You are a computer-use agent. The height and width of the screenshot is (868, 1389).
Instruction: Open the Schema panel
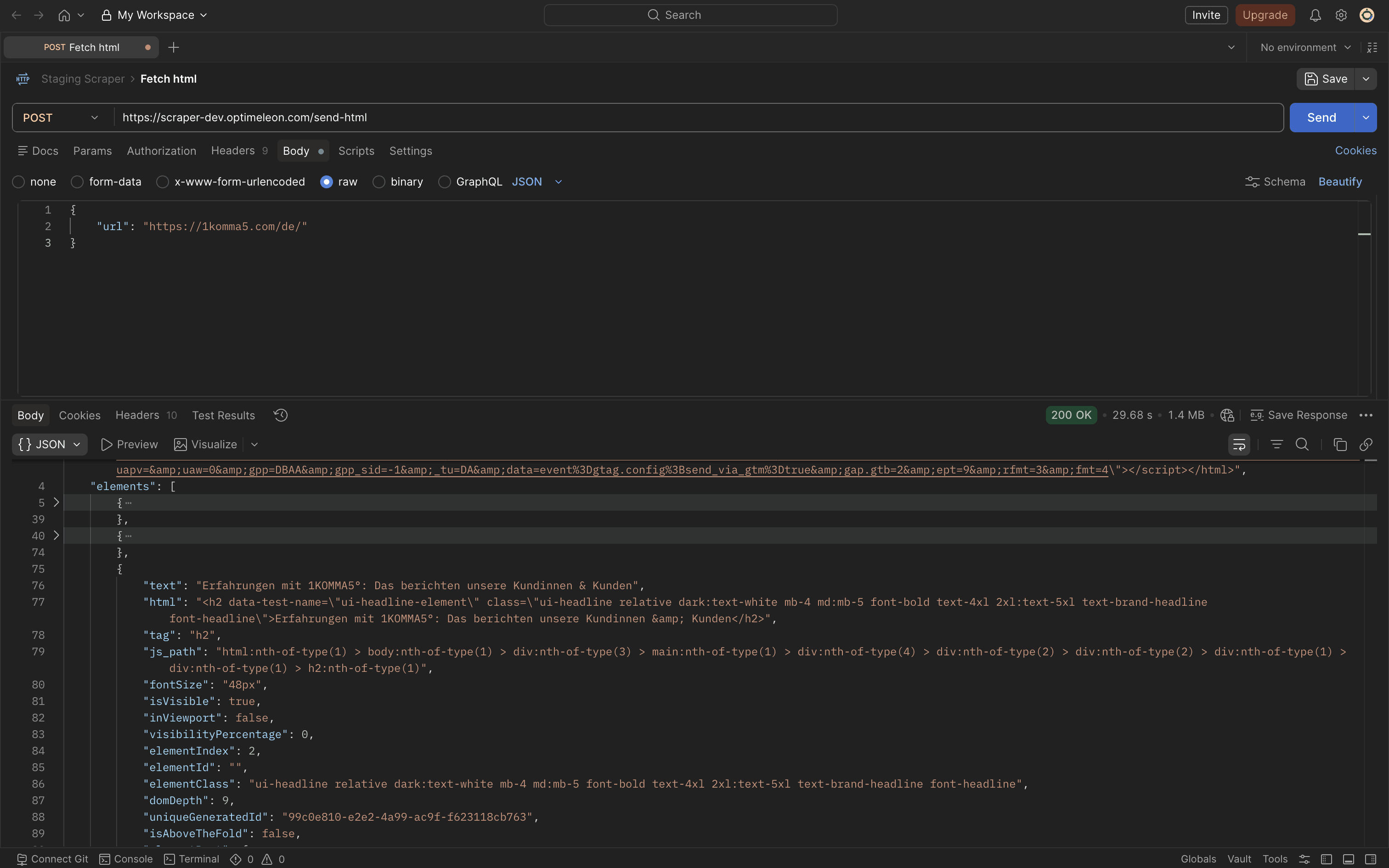point(1275,181)
